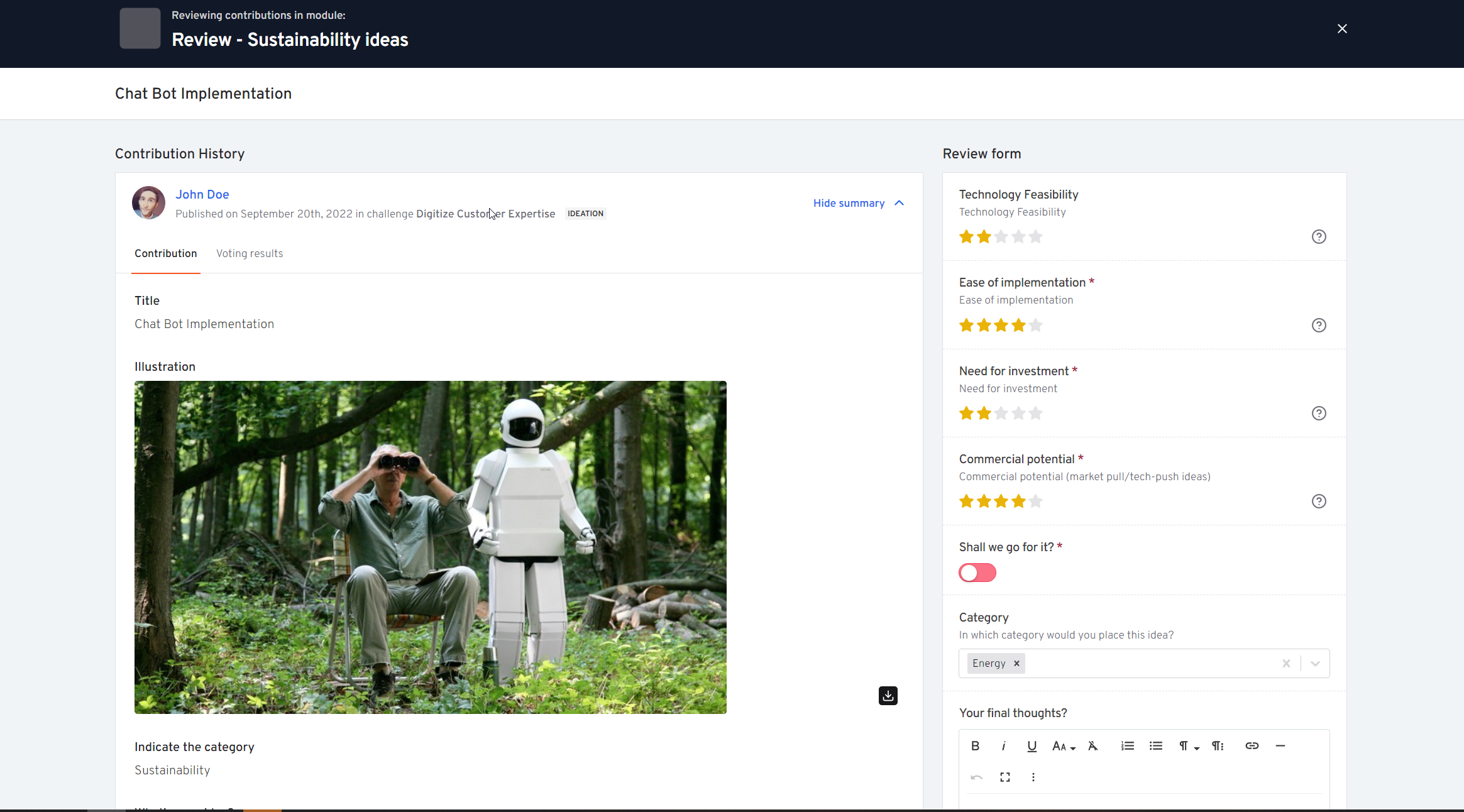Download the illustration image

coord(888,696)
